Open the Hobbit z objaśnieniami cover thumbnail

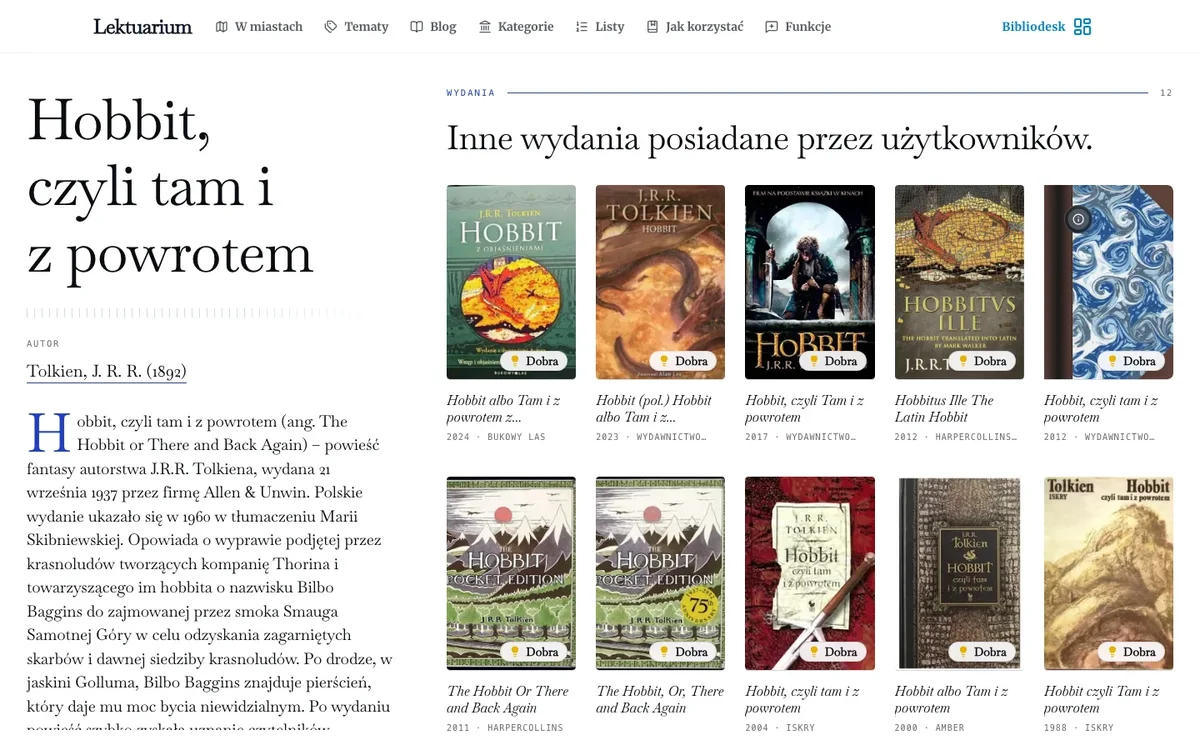point(511,282)
